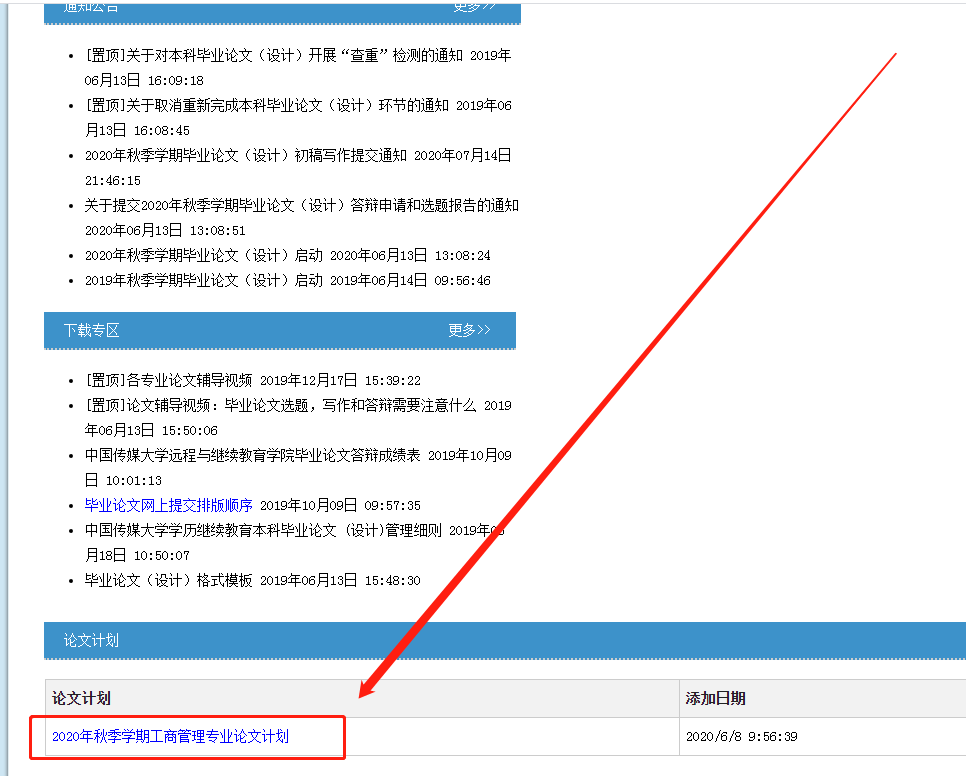Image resolution: width=966 pixels, height=776 pixels.
Task: Select date cell 2020/6/8 9:56:39
Action: [742, 737]
